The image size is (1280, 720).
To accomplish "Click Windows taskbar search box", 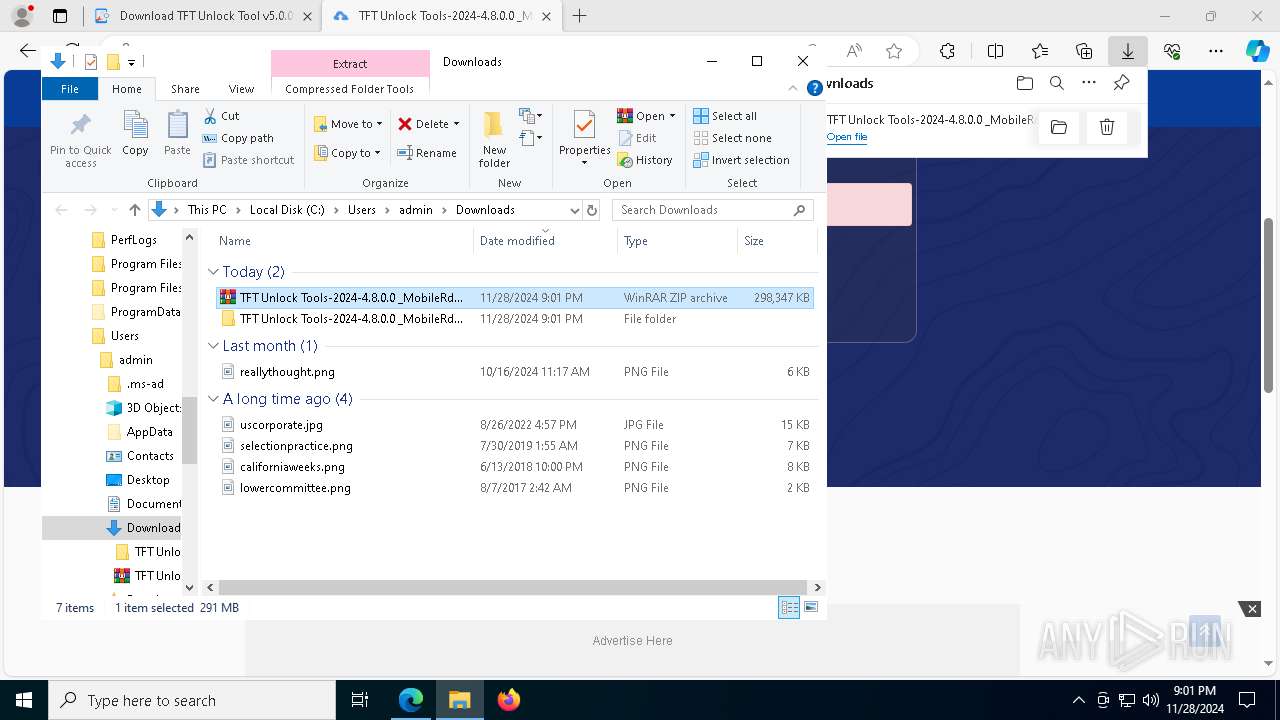I will pos(192,700).
